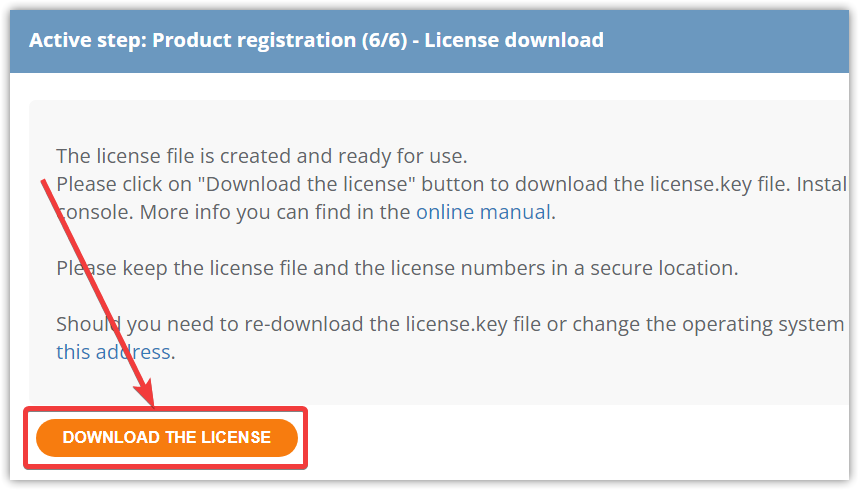This screenshot has height=490, width=859.
Task: Open the online manual link
Action: tap(483, 212)
